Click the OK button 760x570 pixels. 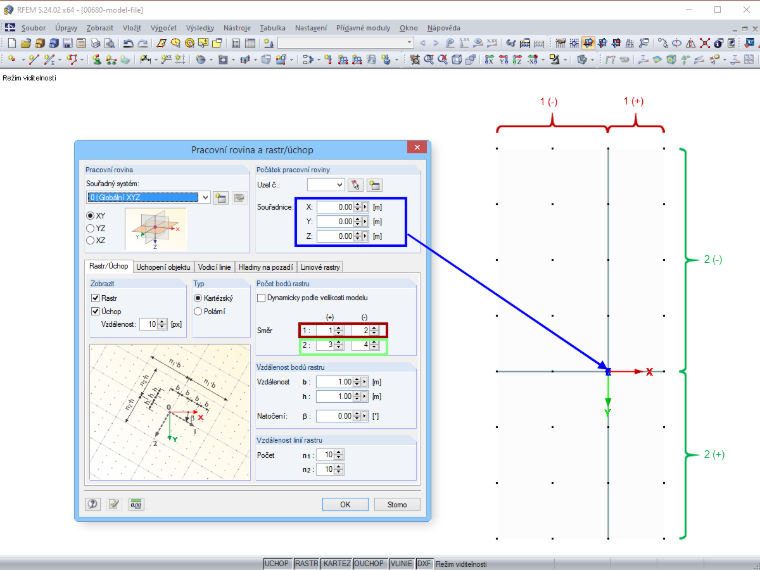pos(345,505)
